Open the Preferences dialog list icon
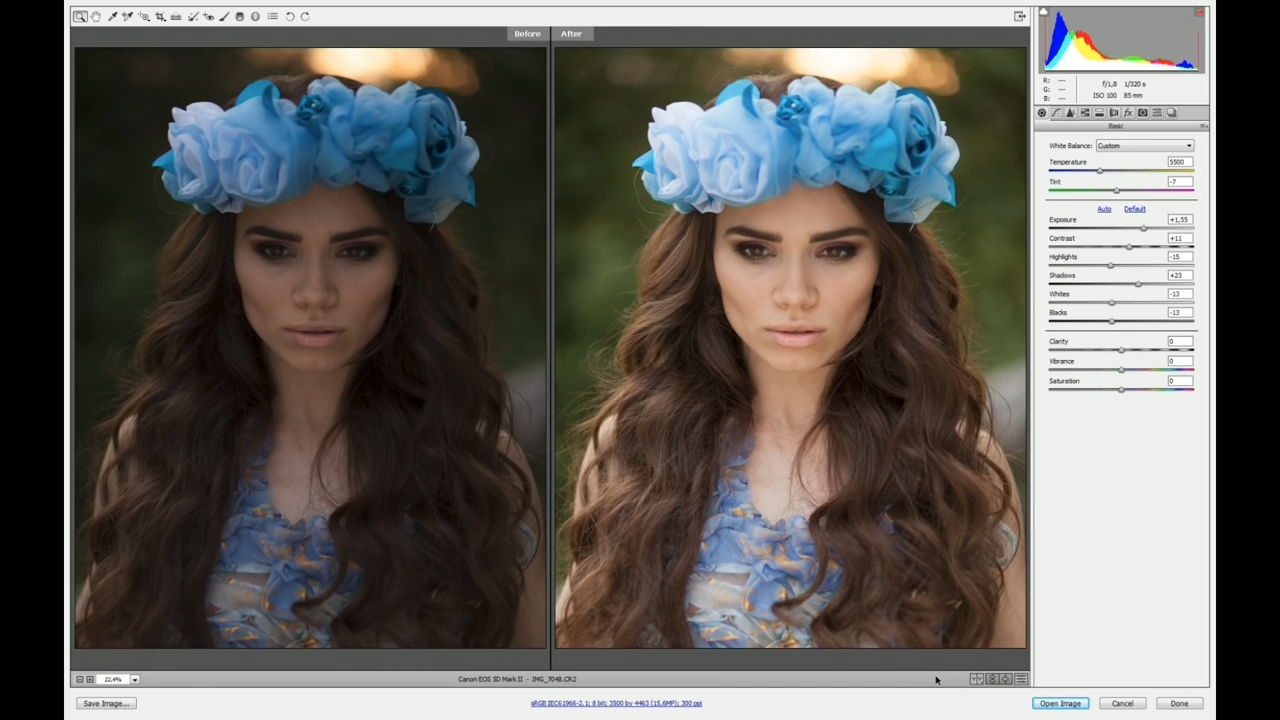This screenshot has width=1280, height=720. pos(272,16)
